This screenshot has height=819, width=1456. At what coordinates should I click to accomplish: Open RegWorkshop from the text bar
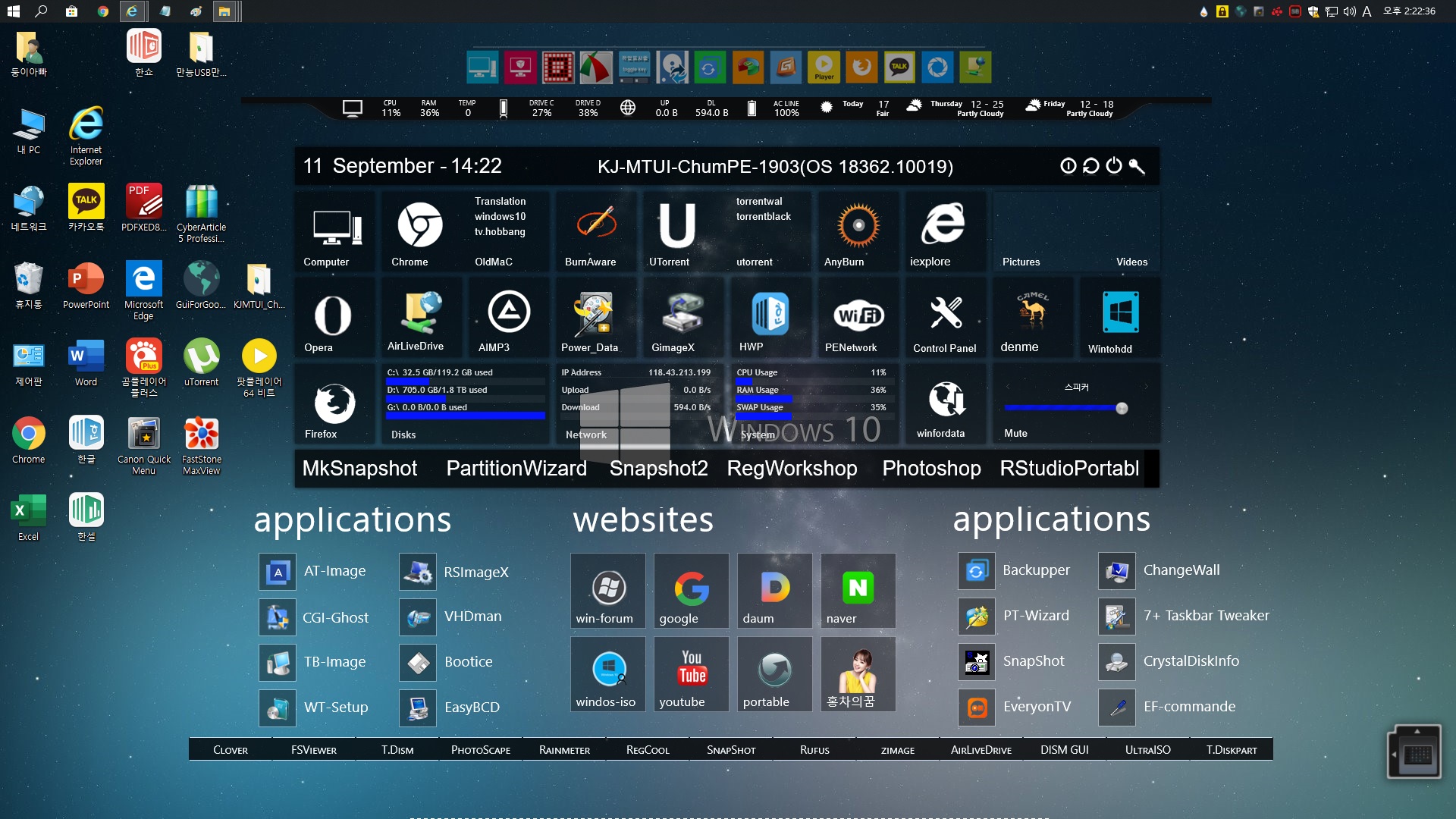click(792, 469)
